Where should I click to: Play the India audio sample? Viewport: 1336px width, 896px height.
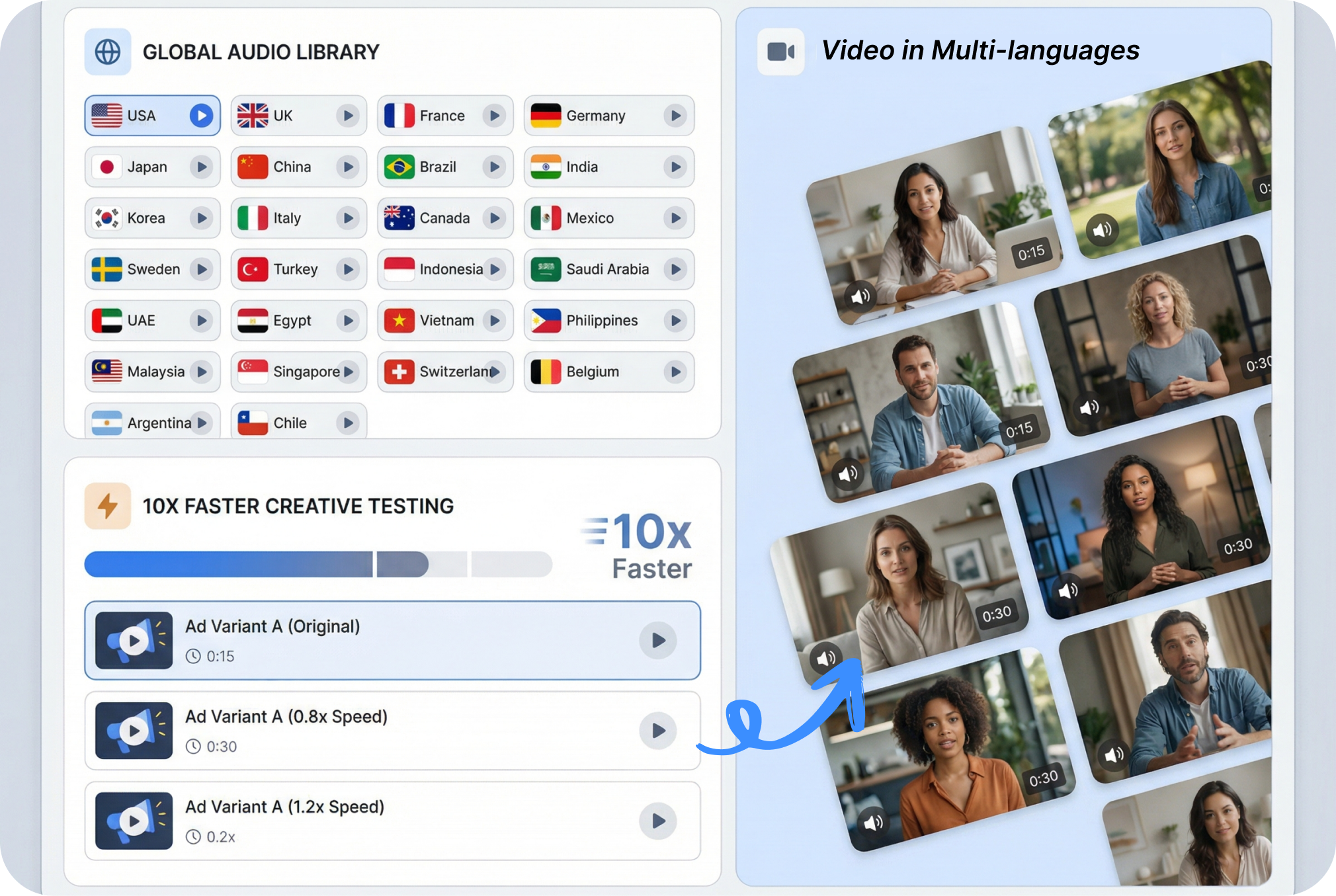(x=675, y=167)
